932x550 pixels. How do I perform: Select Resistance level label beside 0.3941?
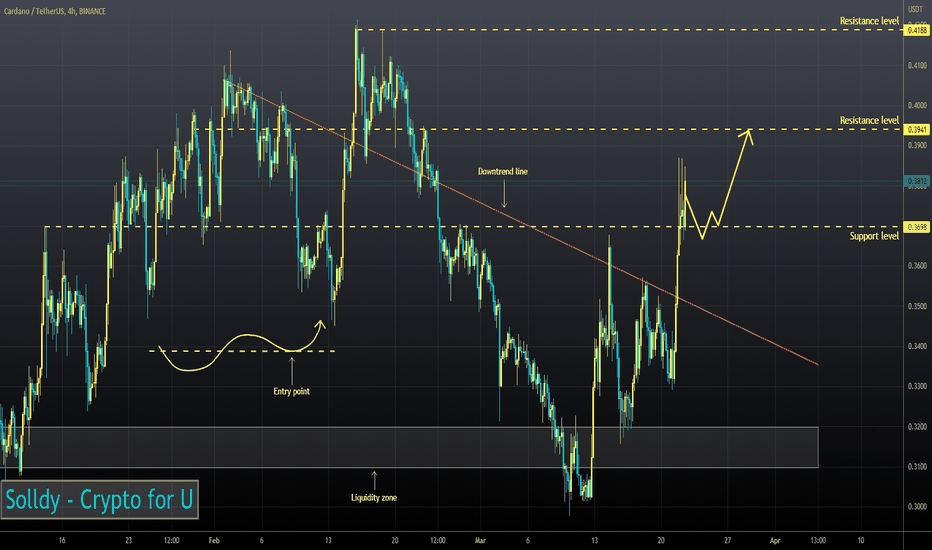(869, 121)
